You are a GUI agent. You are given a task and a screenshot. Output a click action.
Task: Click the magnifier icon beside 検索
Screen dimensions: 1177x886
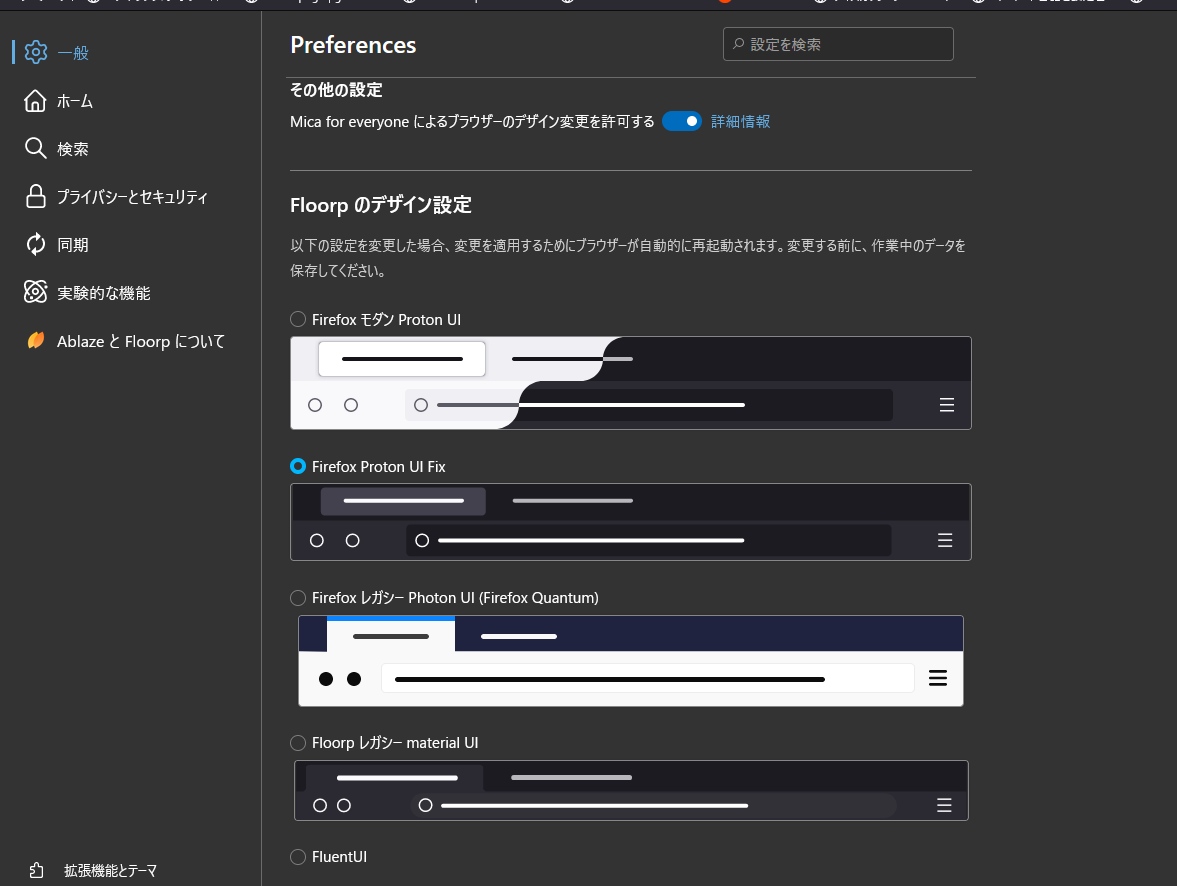pos(35,149)
